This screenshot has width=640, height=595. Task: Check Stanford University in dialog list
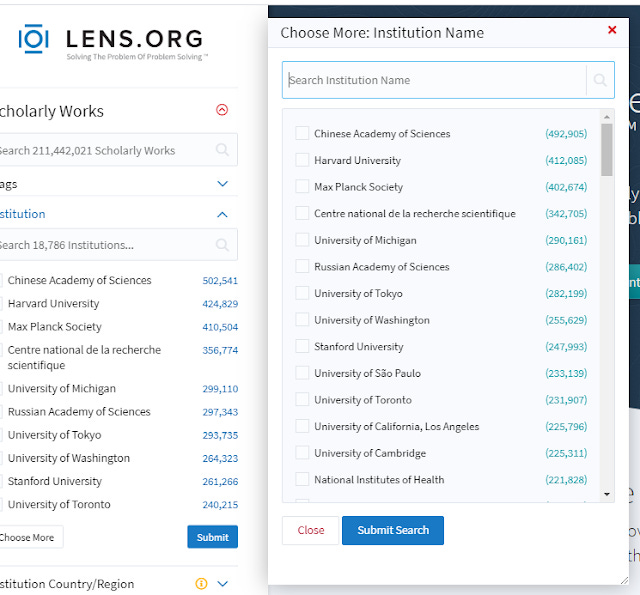[302, 346]
